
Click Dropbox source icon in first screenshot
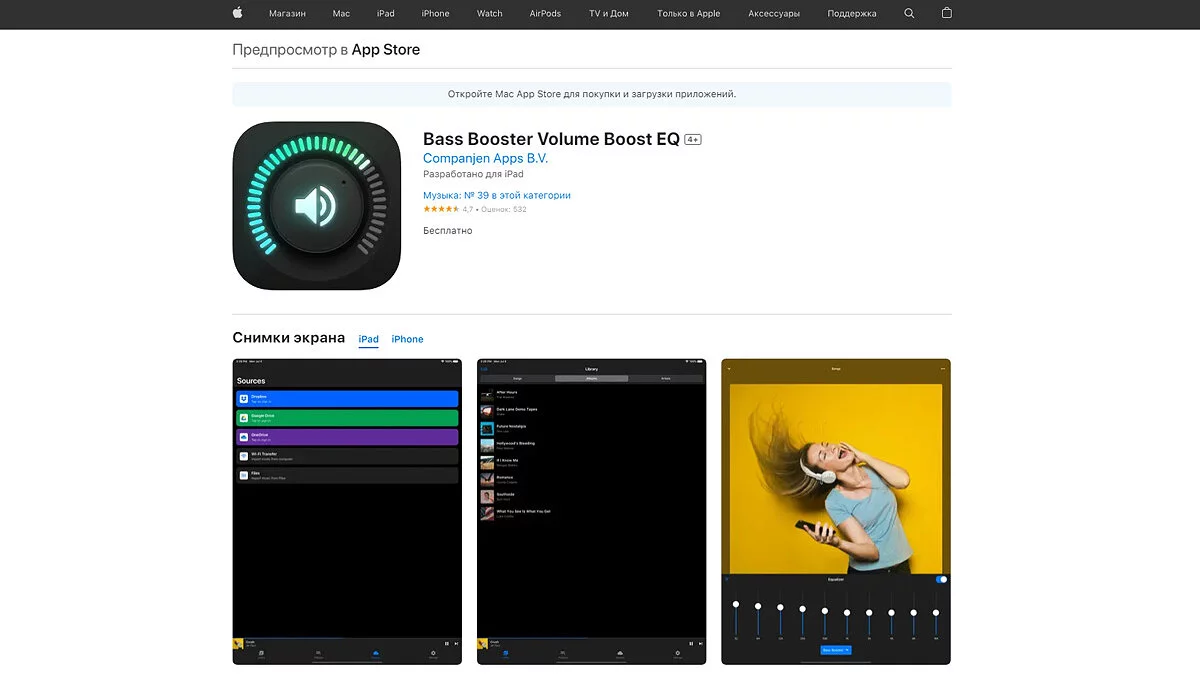pos(243,398)
